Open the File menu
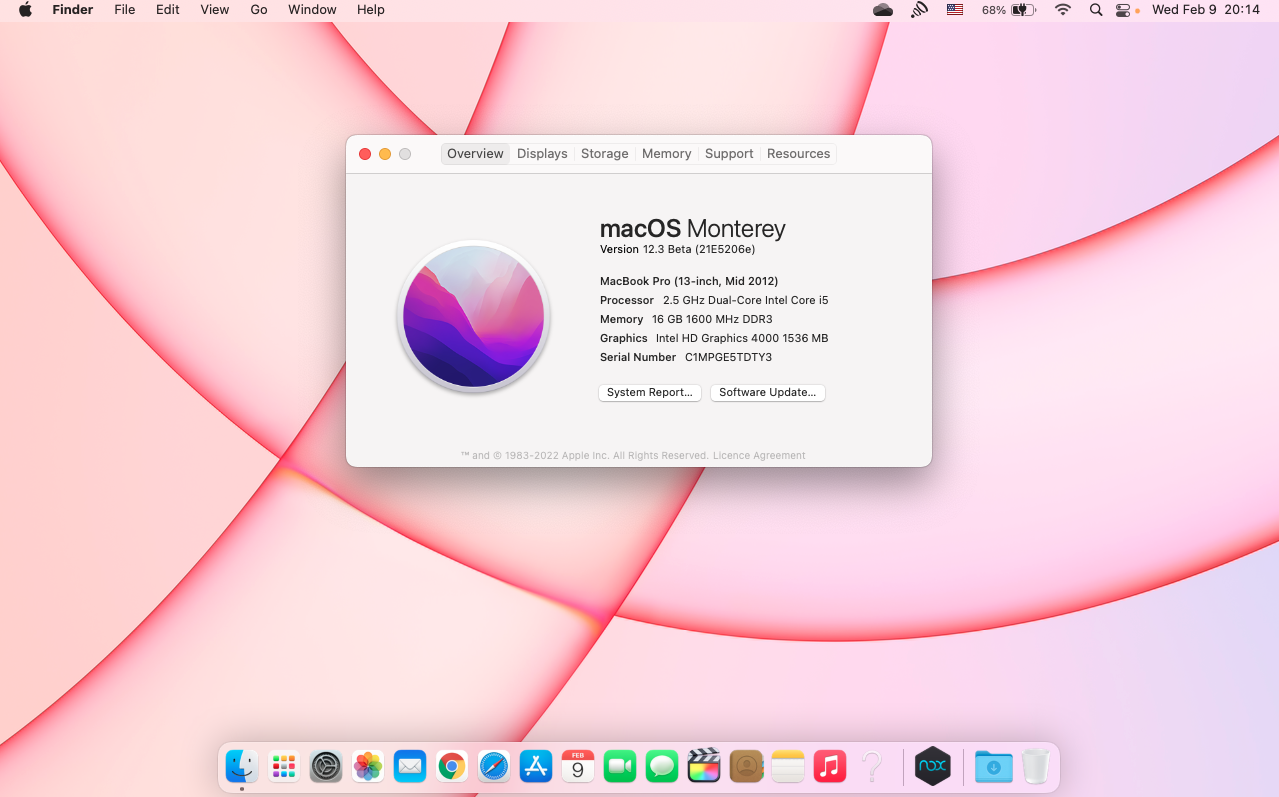This screenshot has width=1279, height=797. 125,10
